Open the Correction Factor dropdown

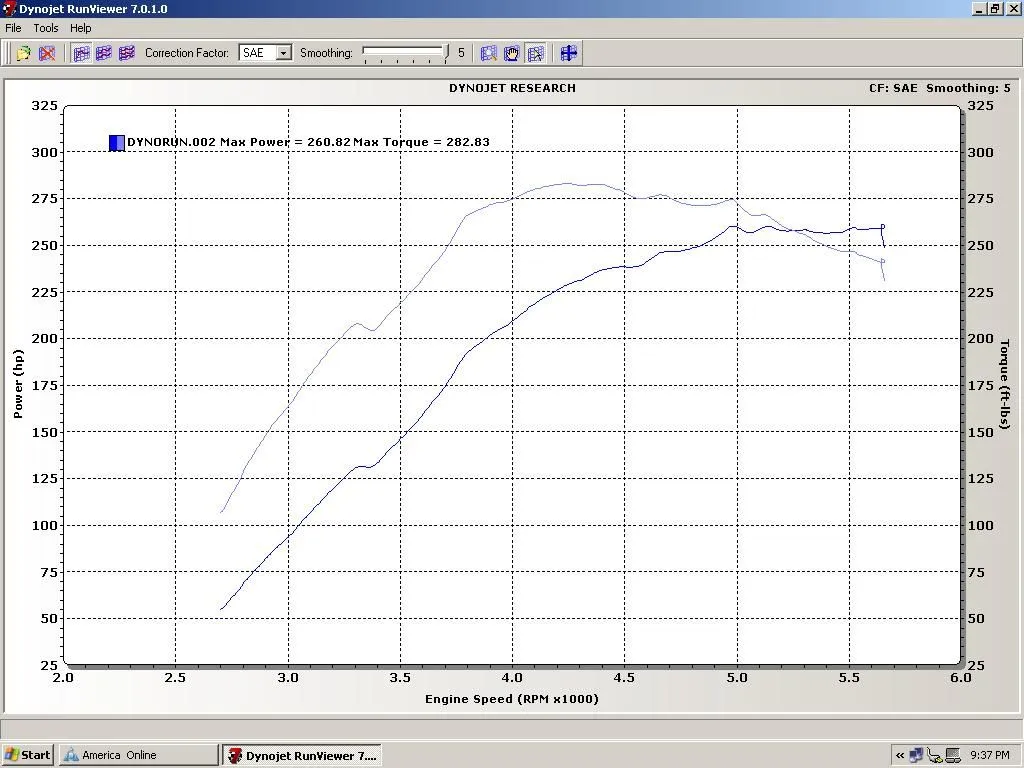pos(281,53)
